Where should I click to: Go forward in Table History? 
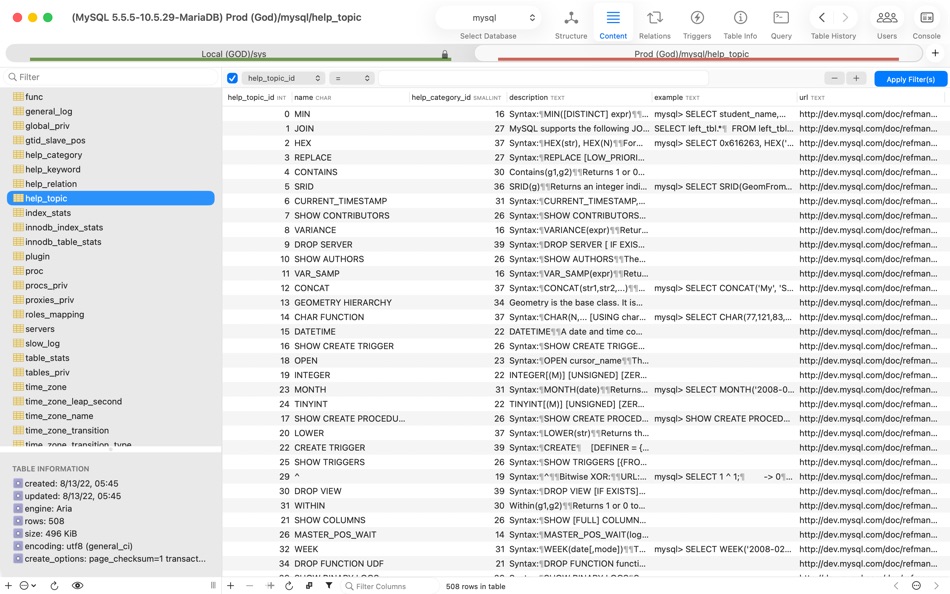click(845, 18)
